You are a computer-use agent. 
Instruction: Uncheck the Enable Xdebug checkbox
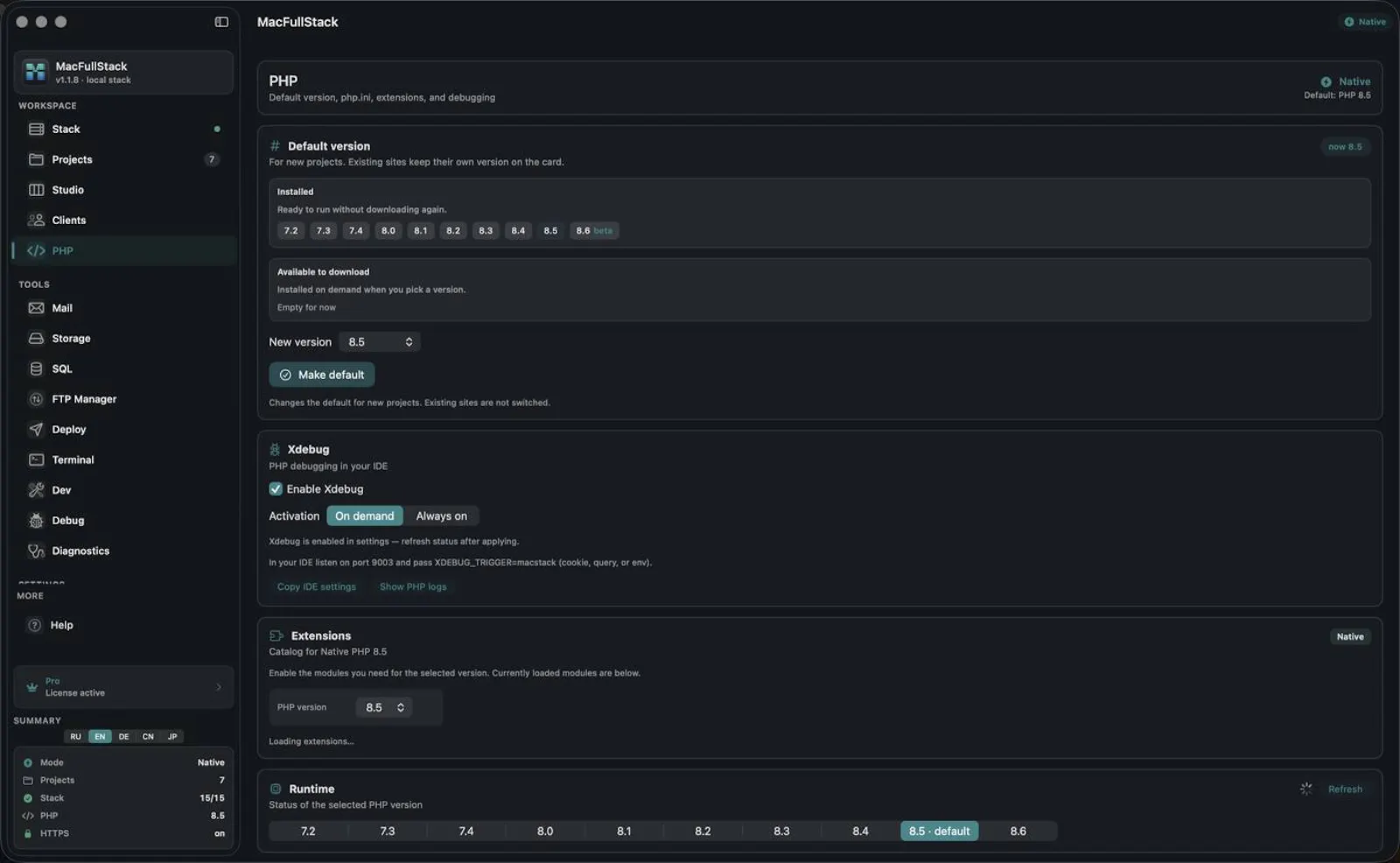276,489
